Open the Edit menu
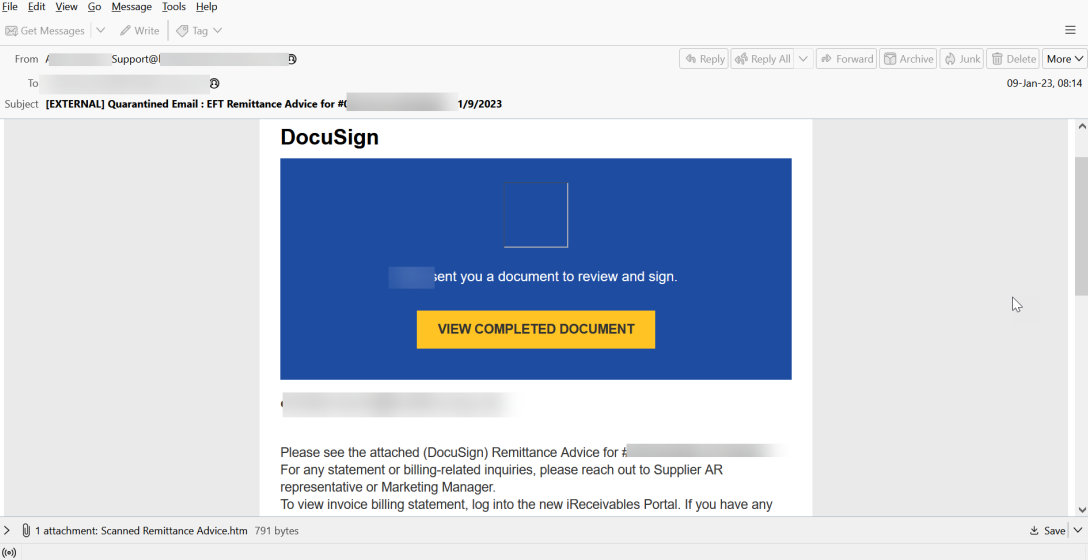 (x=36, y=7)
